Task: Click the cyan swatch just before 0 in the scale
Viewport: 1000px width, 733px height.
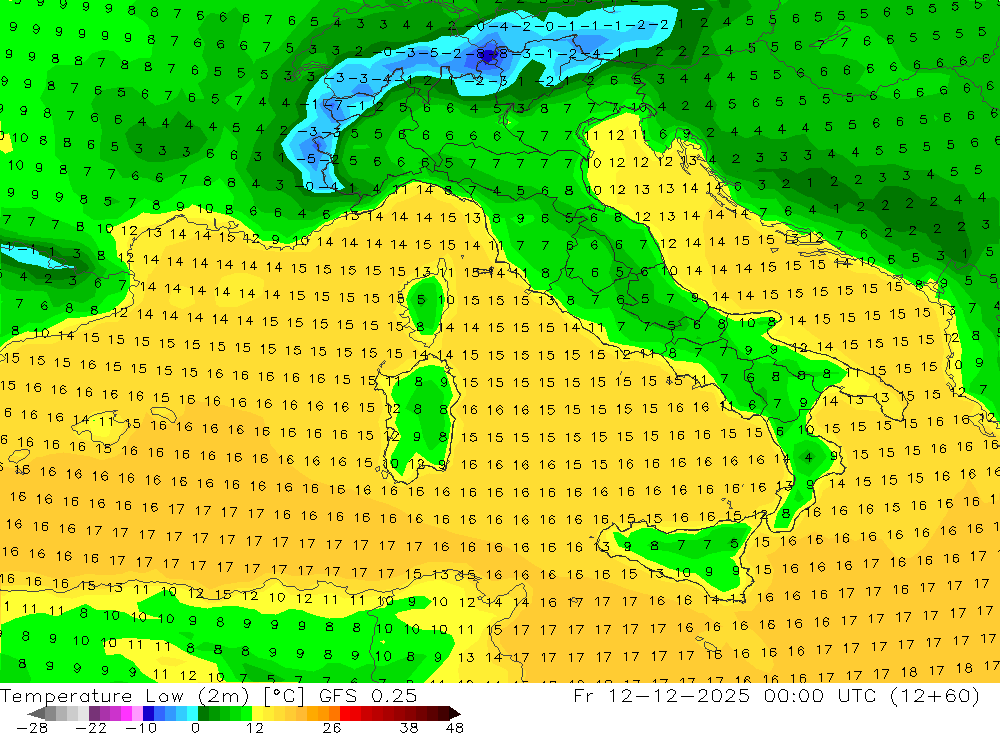Action: click(192, 713)
